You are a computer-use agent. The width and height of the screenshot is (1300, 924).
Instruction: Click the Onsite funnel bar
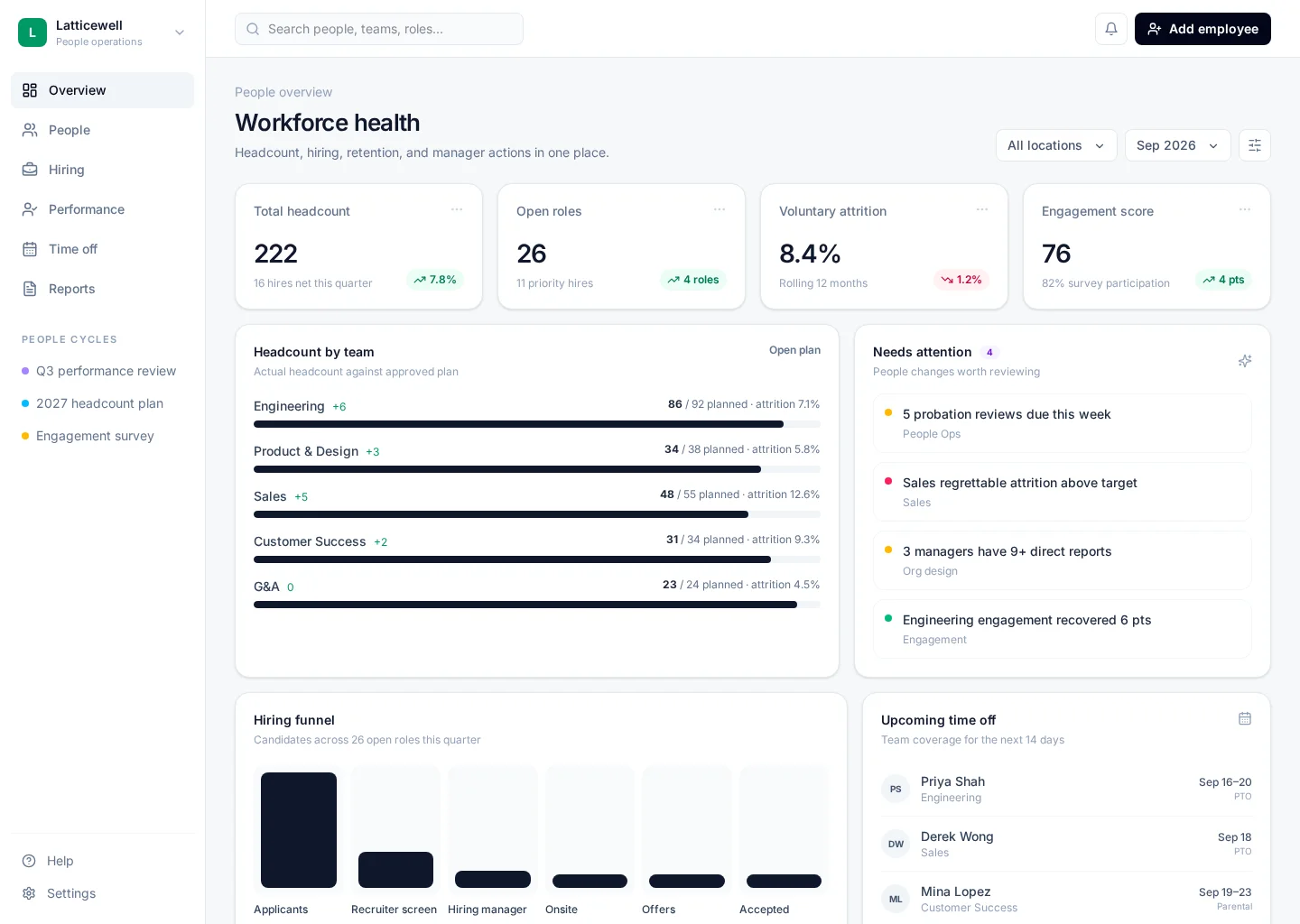[590, 881]
